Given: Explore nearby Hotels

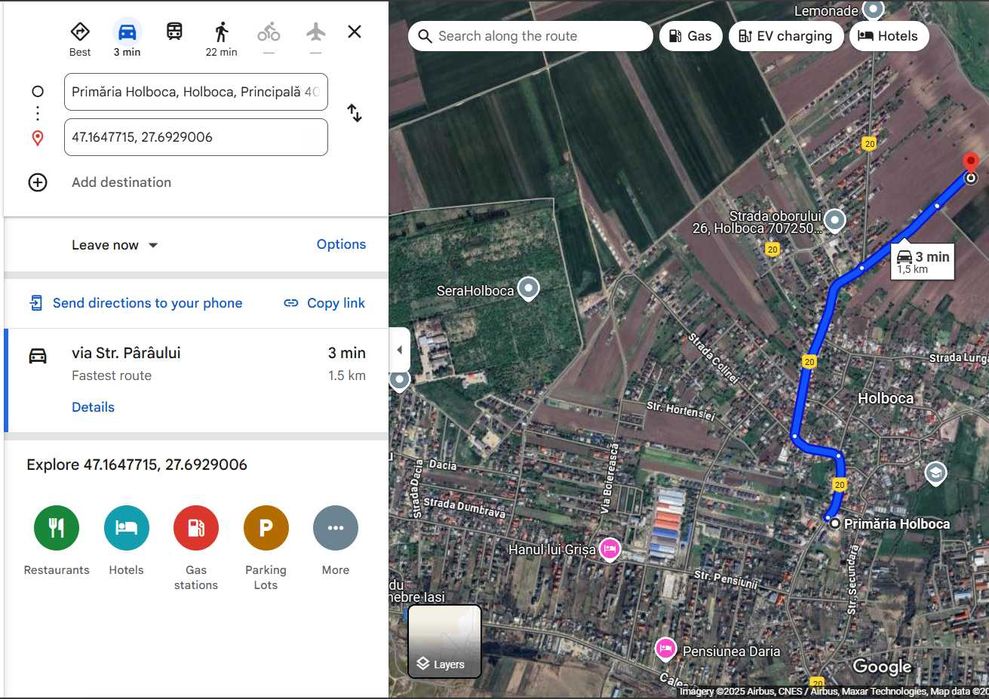Looking at the screenshot, I should (127, 528).
